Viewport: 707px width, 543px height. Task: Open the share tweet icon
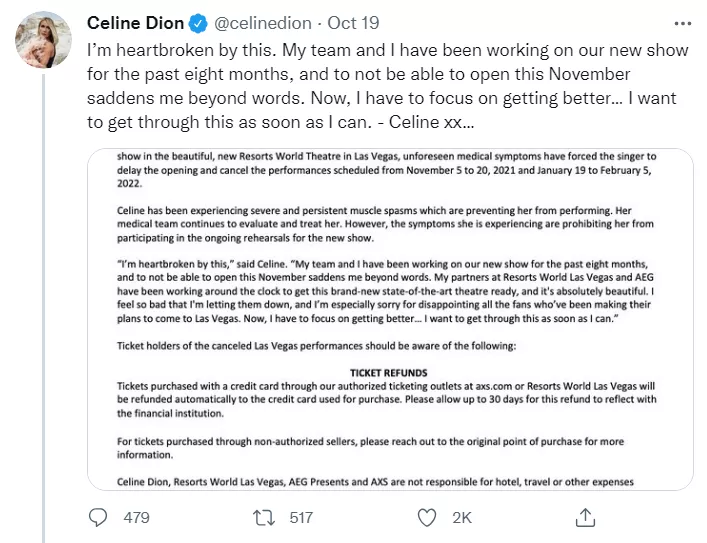click(x=588, y=517)
